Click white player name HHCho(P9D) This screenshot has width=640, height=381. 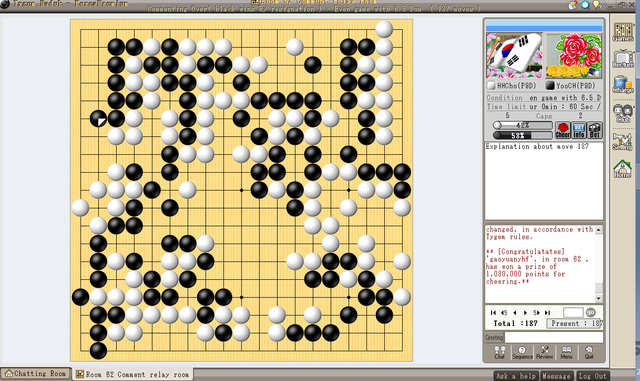pos(516,86)
